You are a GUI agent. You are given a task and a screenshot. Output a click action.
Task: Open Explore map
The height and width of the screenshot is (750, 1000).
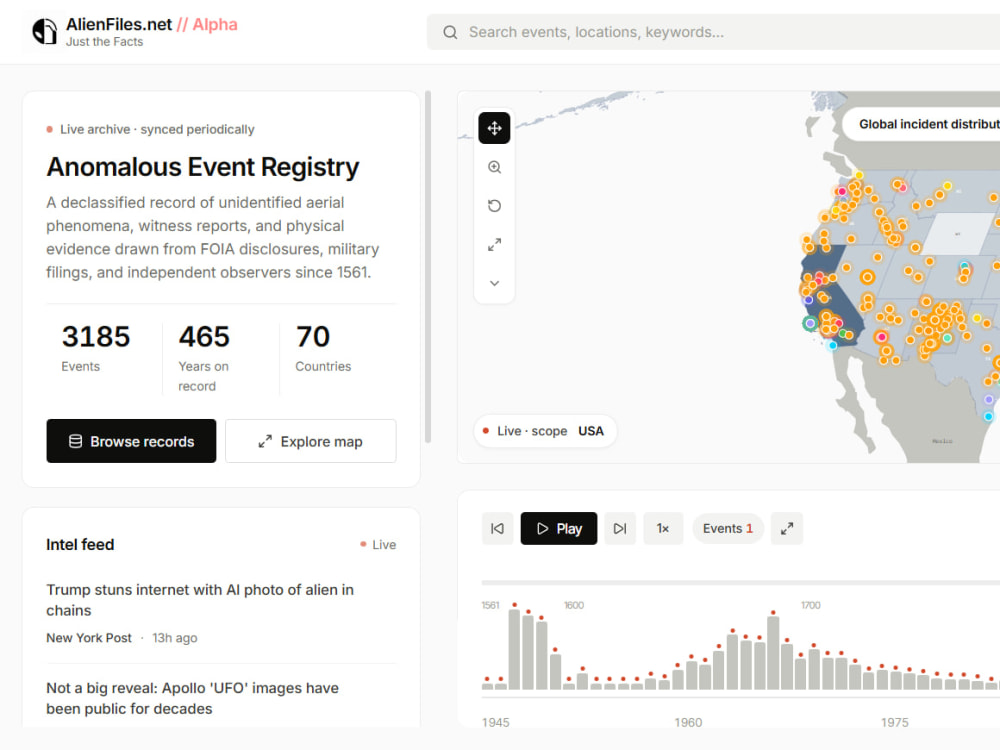click(311, 441)
